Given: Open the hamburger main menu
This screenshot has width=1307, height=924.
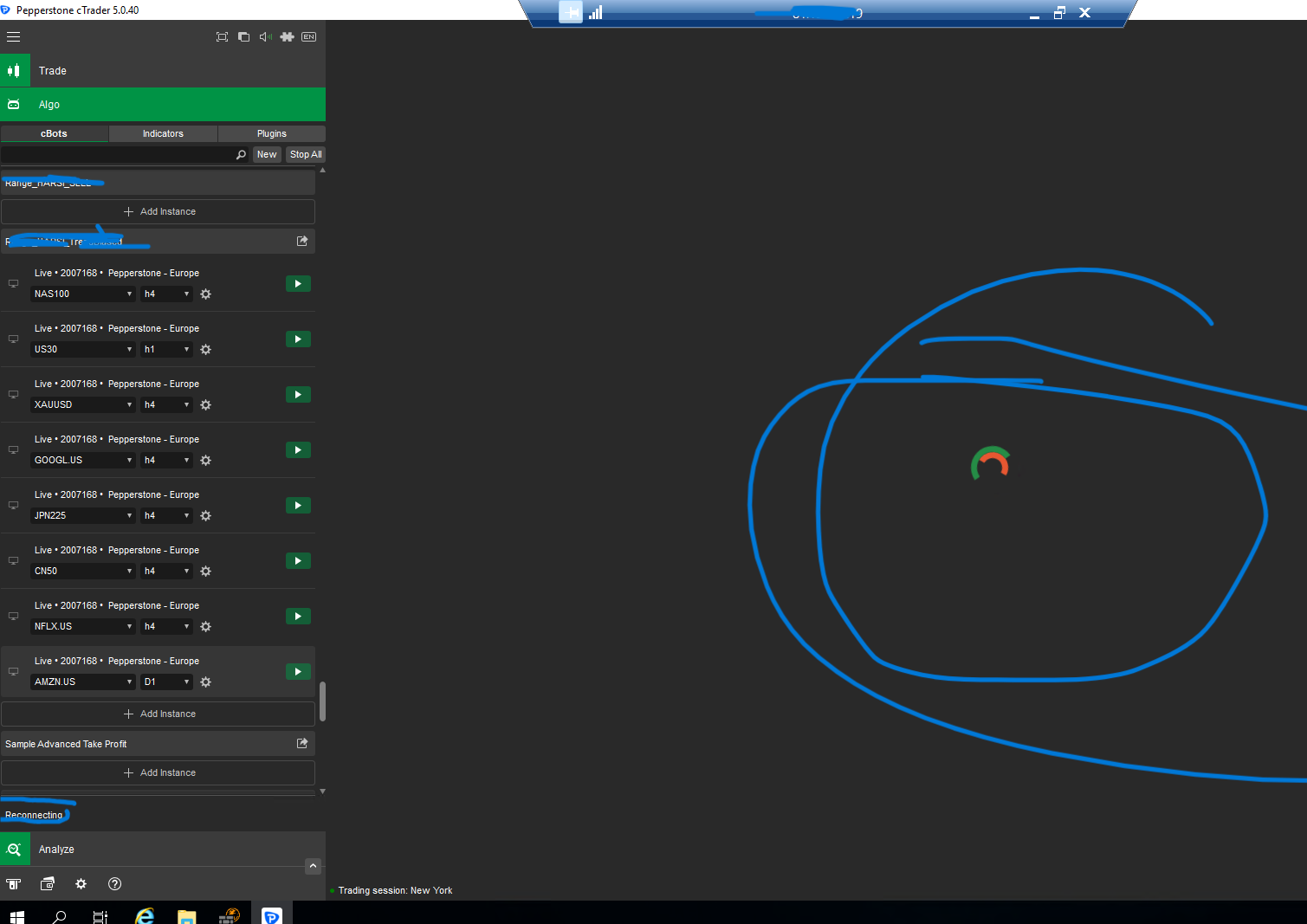Looking at the screenshot, I should [13, 37].
